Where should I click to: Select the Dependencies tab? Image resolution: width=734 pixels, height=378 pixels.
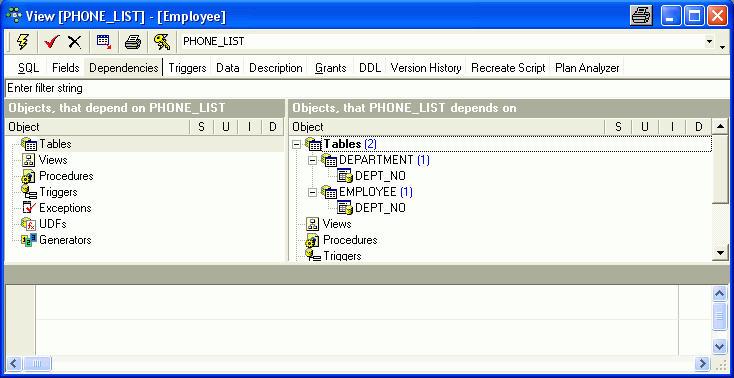[x=124, y=68]
